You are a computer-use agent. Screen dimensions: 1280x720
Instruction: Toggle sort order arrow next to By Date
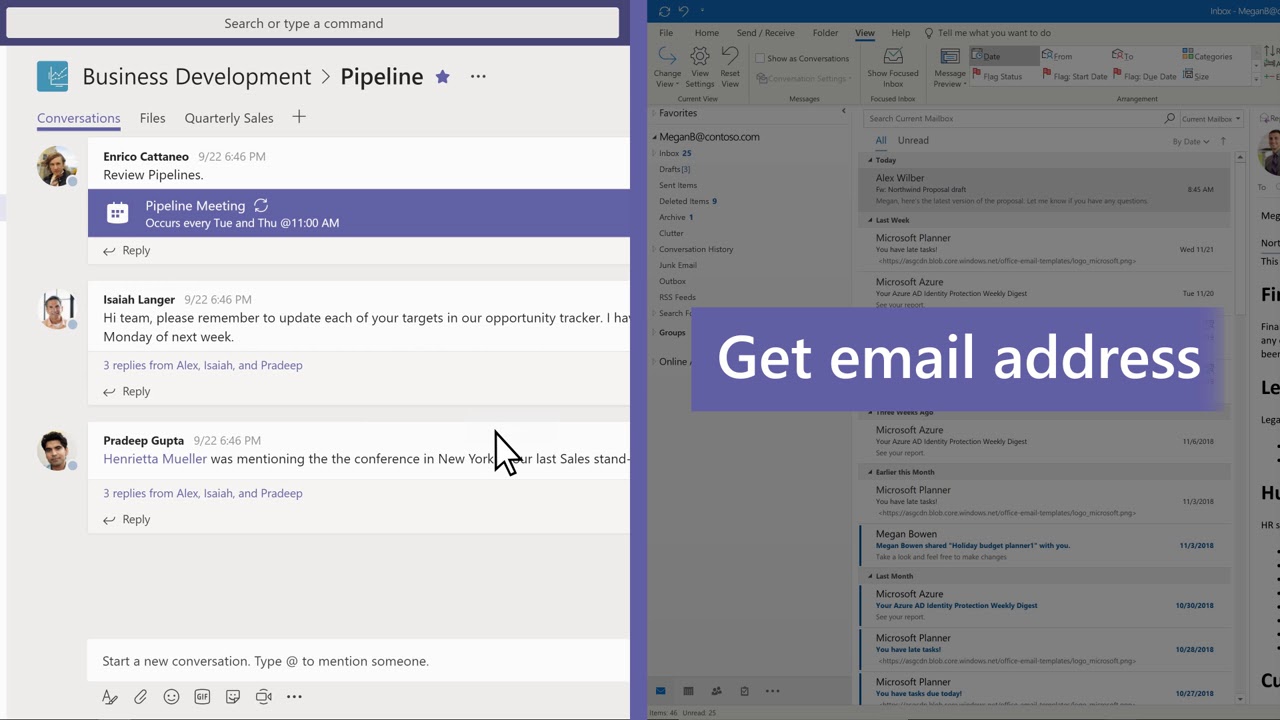tap(1223, 141)
